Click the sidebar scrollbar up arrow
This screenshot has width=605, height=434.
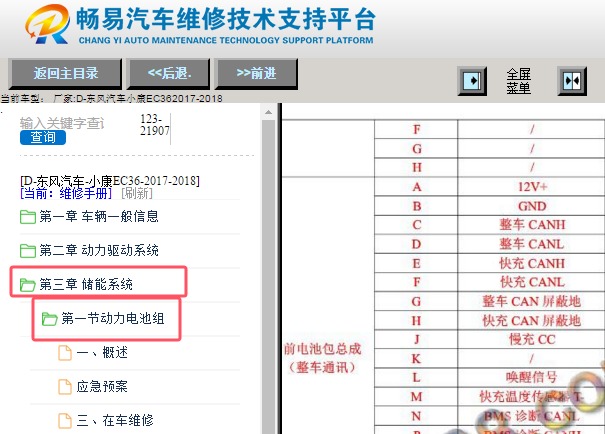[268, 113]
